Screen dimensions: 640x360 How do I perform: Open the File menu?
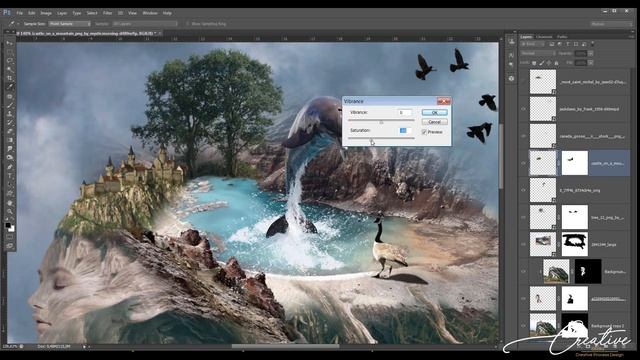(20, 13)
